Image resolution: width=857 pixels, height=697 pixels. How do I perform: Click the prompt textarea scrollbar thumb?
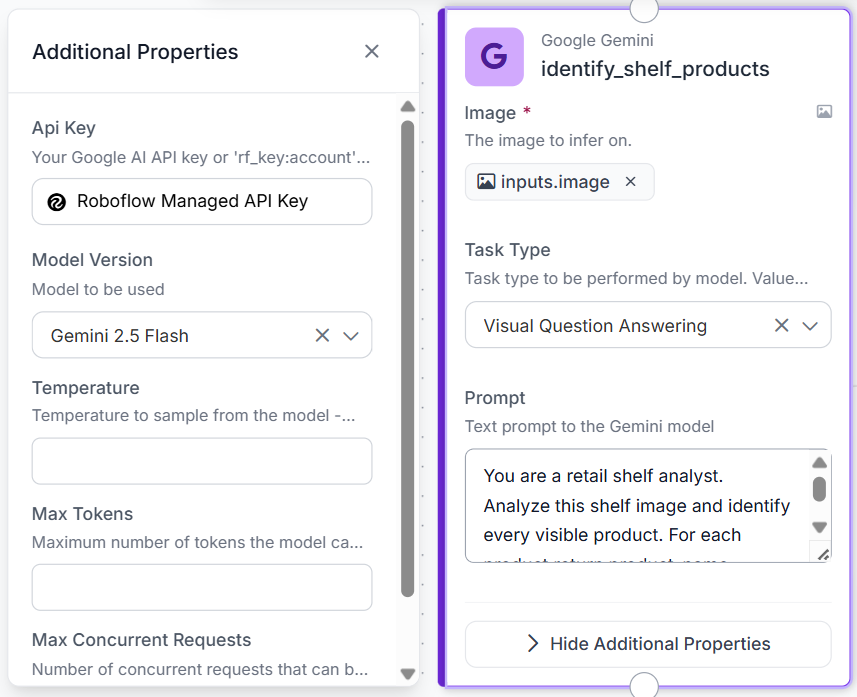(819, 489)
